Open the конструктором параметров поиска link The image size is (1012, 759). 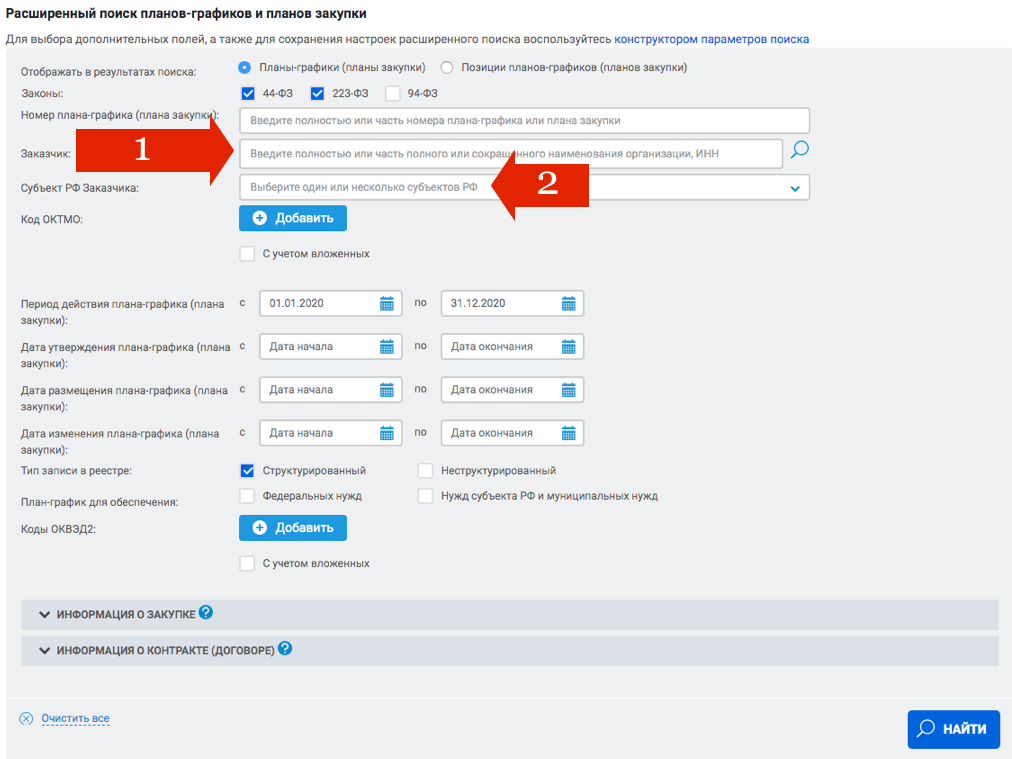(711, 39)
